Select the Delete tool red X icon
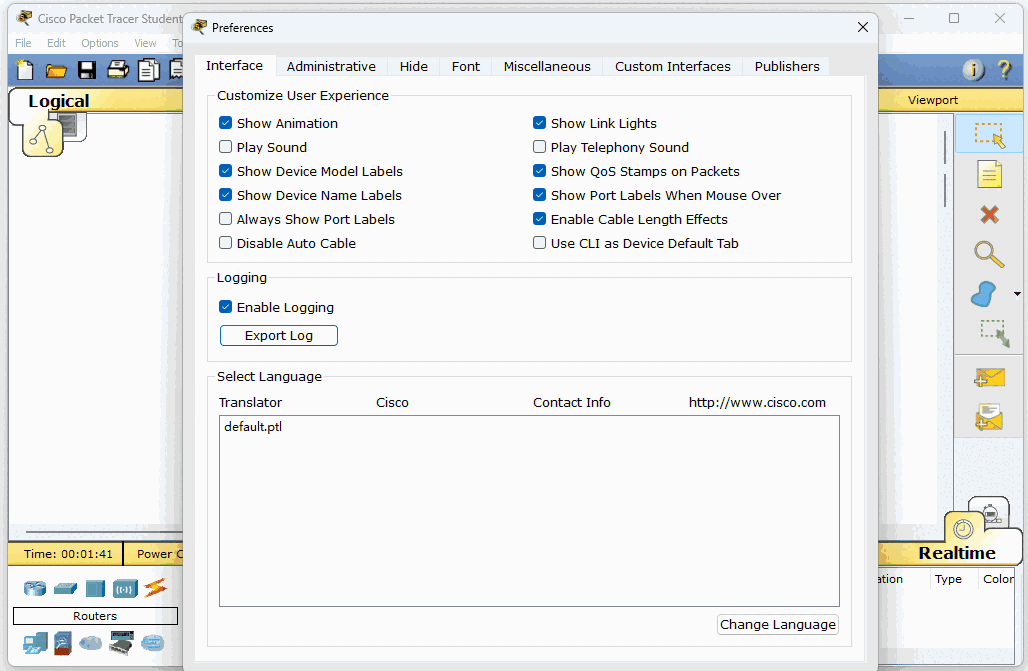The height and width of the screenshot is (671, 1028). coord(989,214)
